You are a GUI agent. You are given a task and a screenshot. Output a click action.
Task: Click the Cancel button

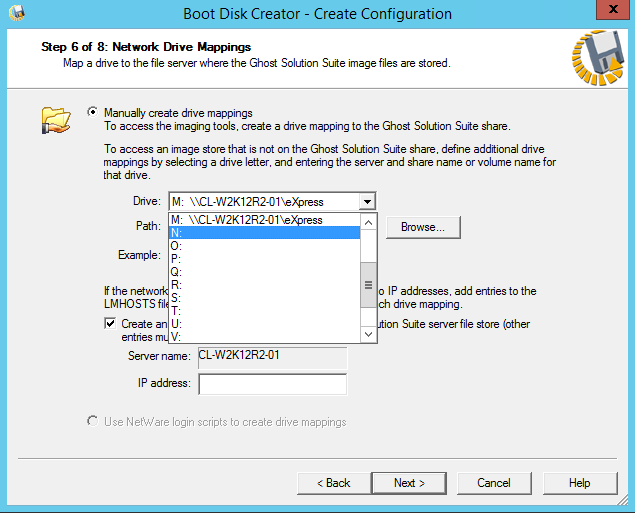coord(494,483)
